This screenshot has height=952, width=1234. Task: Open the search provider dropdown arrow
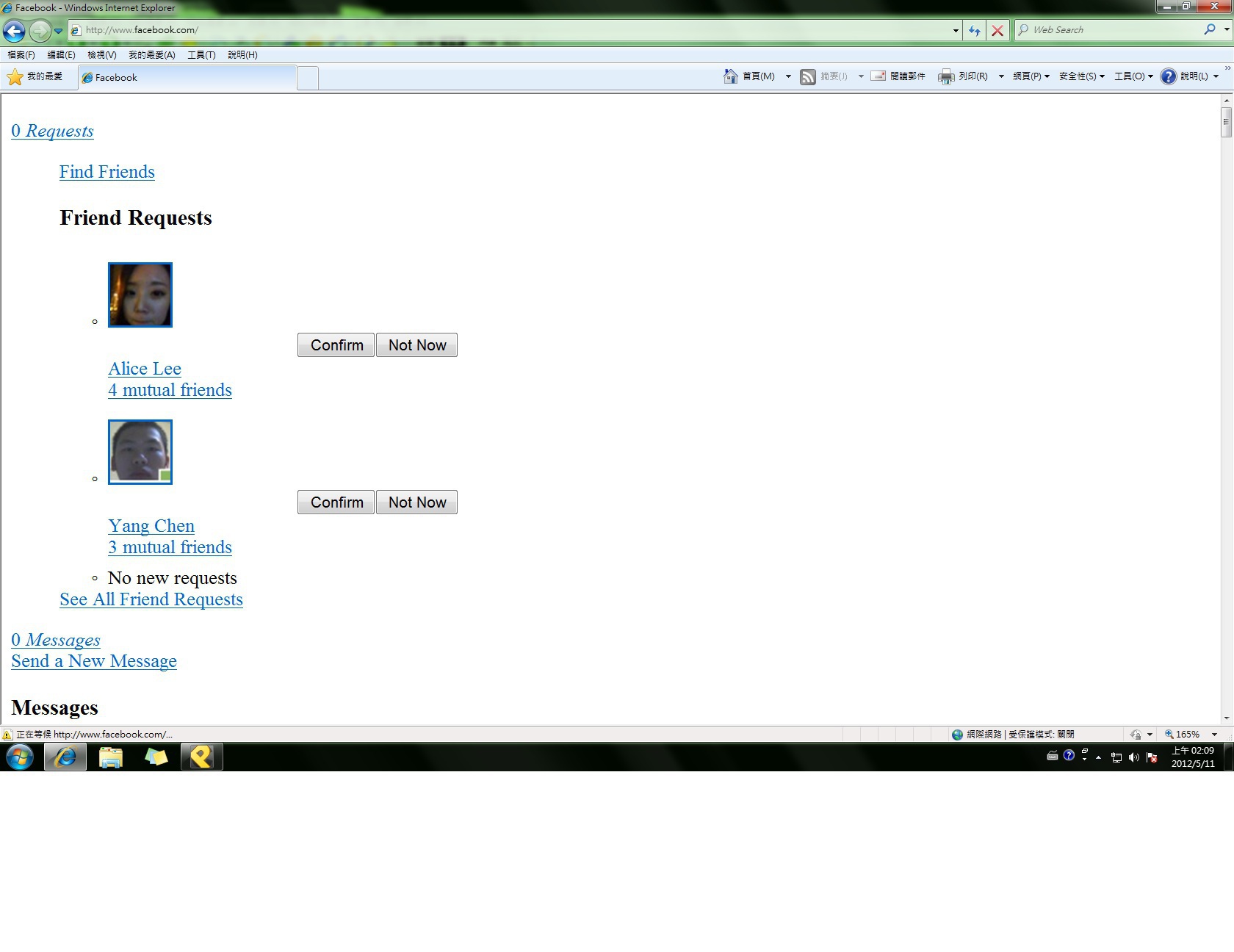(x=1227, y=30)
